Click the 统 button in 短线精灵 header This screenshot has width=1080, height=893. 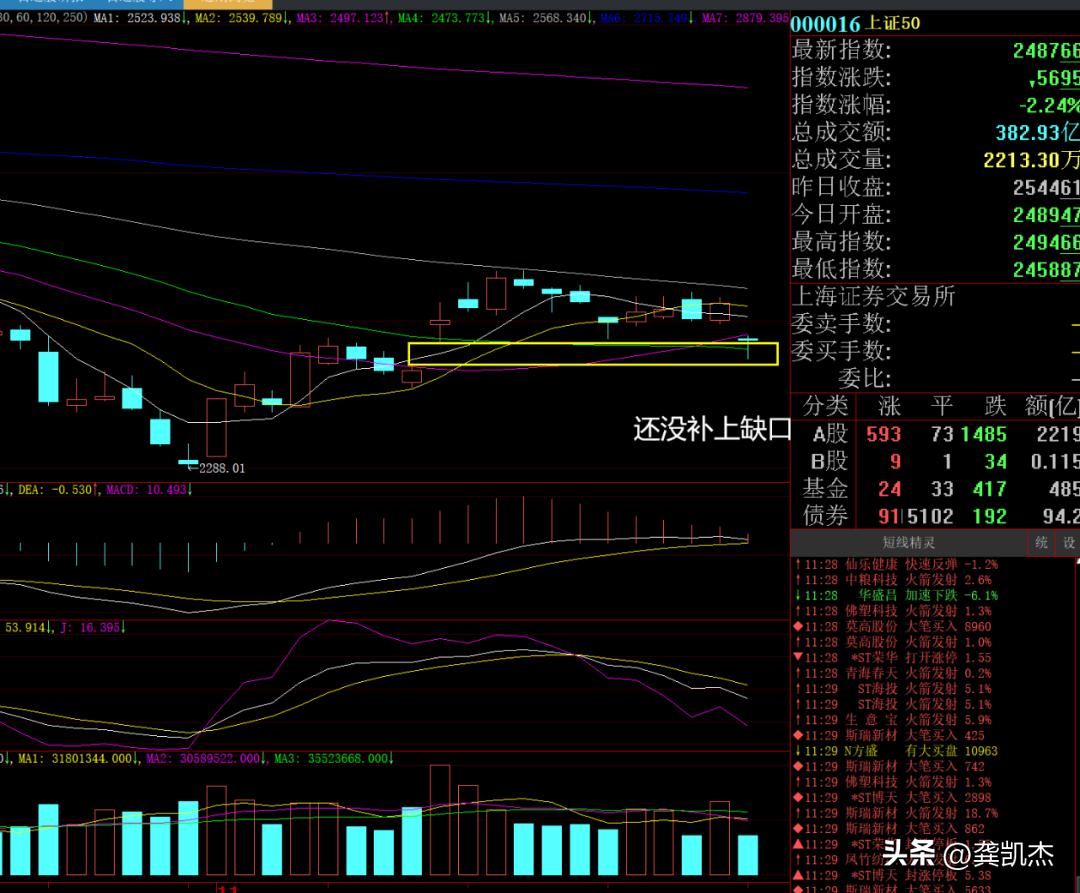[x=1041, y=543]
